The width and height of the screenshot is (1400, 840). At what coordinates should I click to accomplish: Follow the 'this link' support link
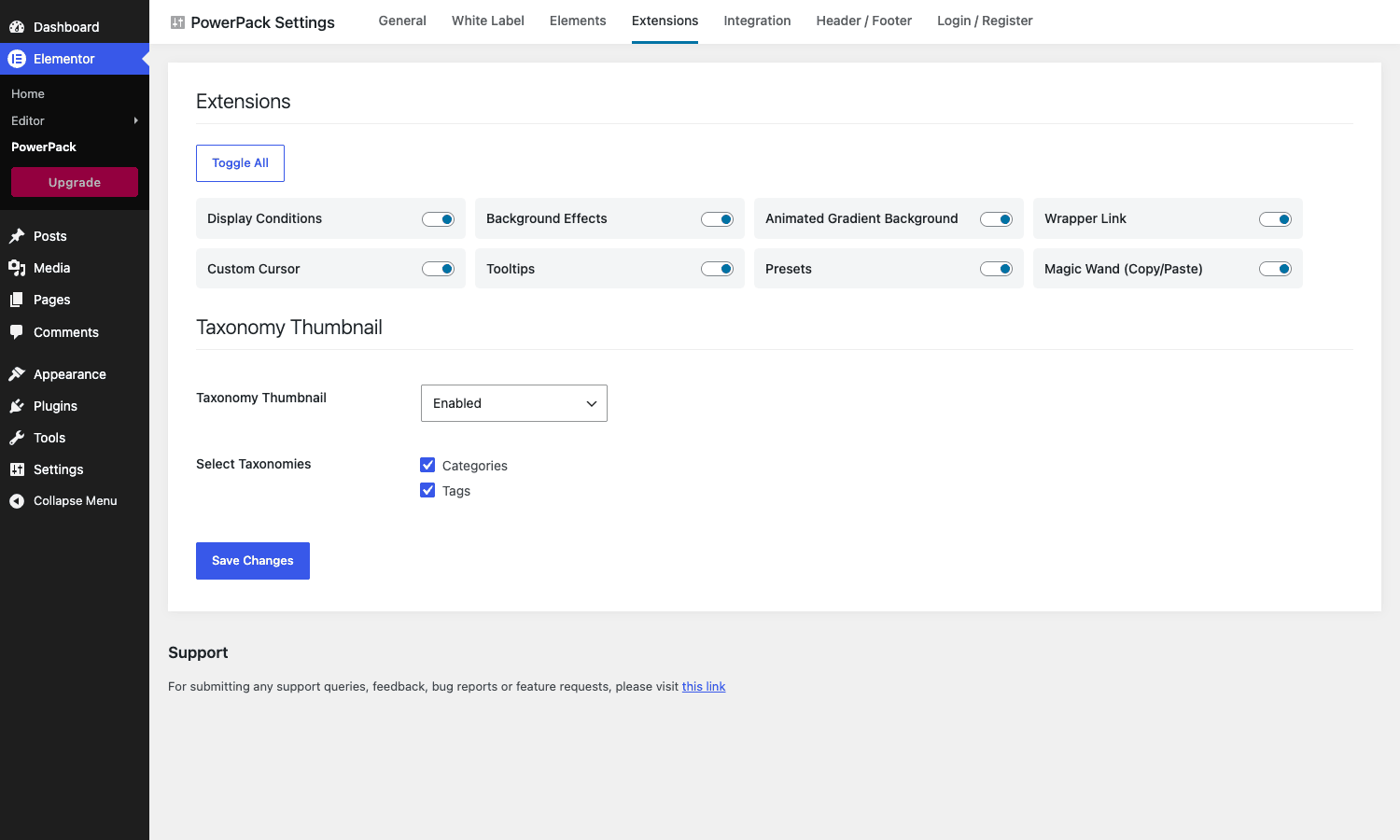(x=704, y=686)
